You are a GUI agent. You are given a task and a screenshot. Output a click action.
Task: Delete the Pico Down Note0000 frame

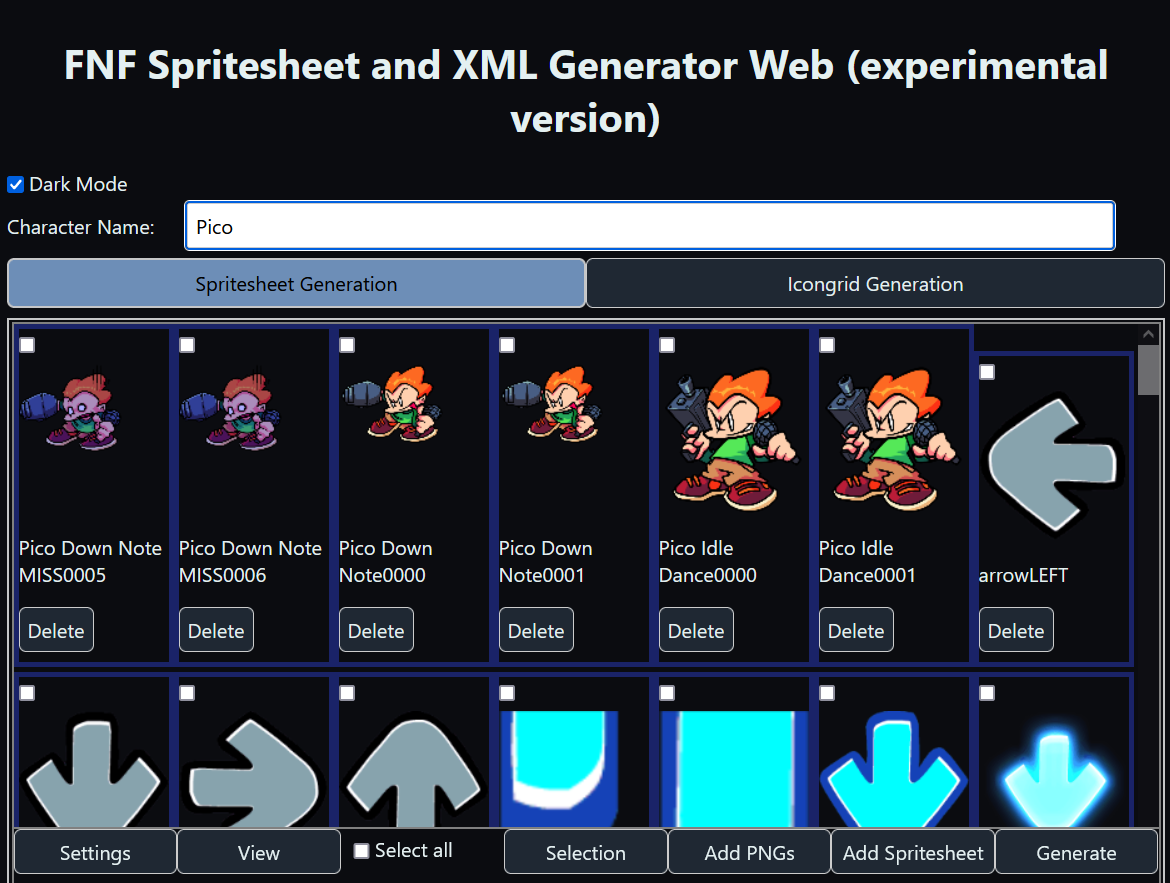coord(376,630)
